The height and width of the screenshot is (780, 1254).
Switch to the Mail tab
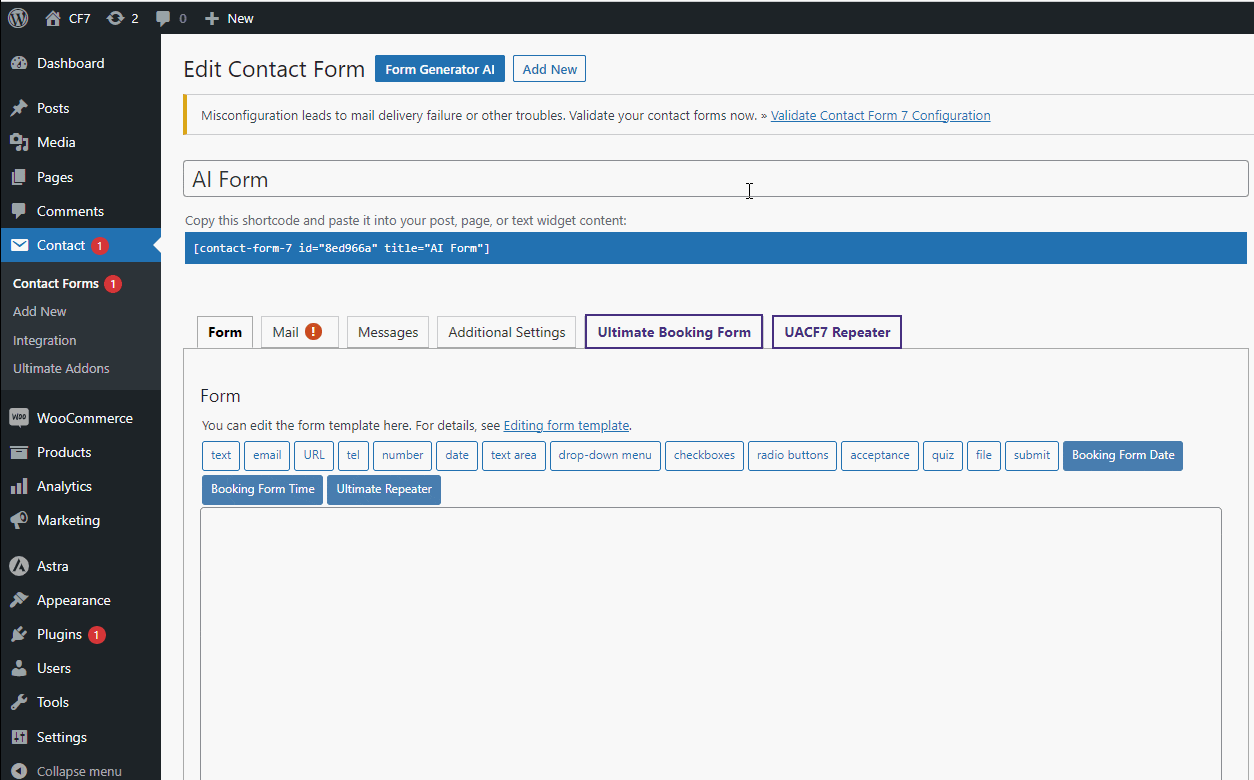(300, 332)
